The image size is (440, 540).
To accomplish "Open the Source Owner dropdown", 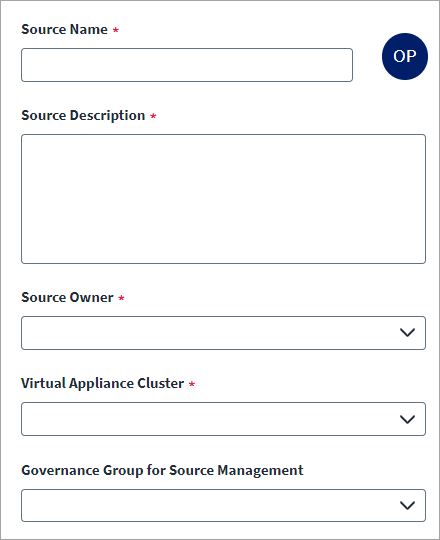I will coord(223,333).
